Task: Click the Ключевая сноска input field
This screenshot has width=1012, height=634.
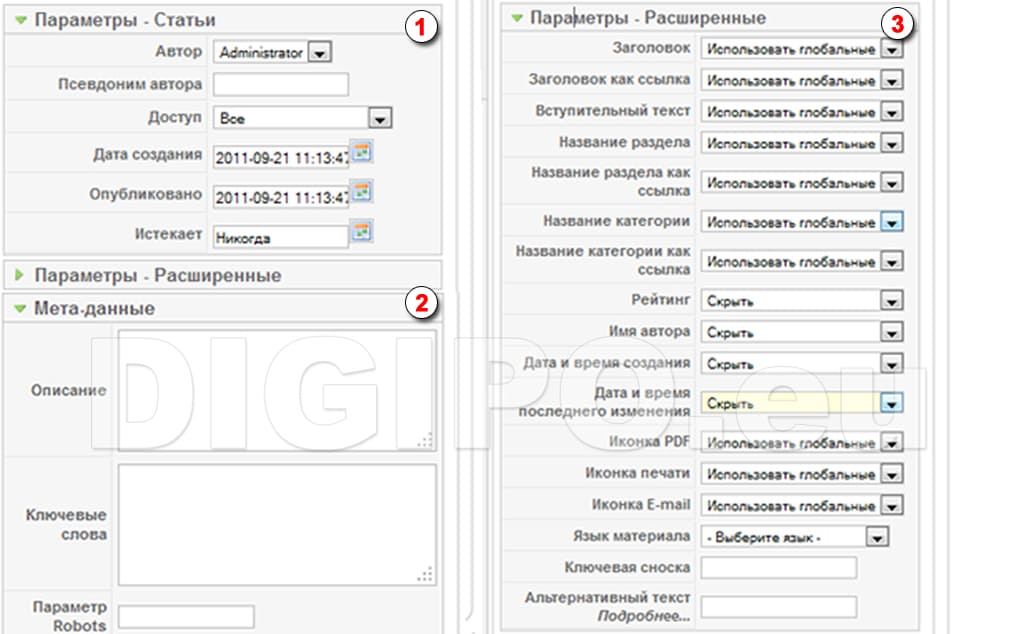Action: pyautogui.click(x=780, y=567)
